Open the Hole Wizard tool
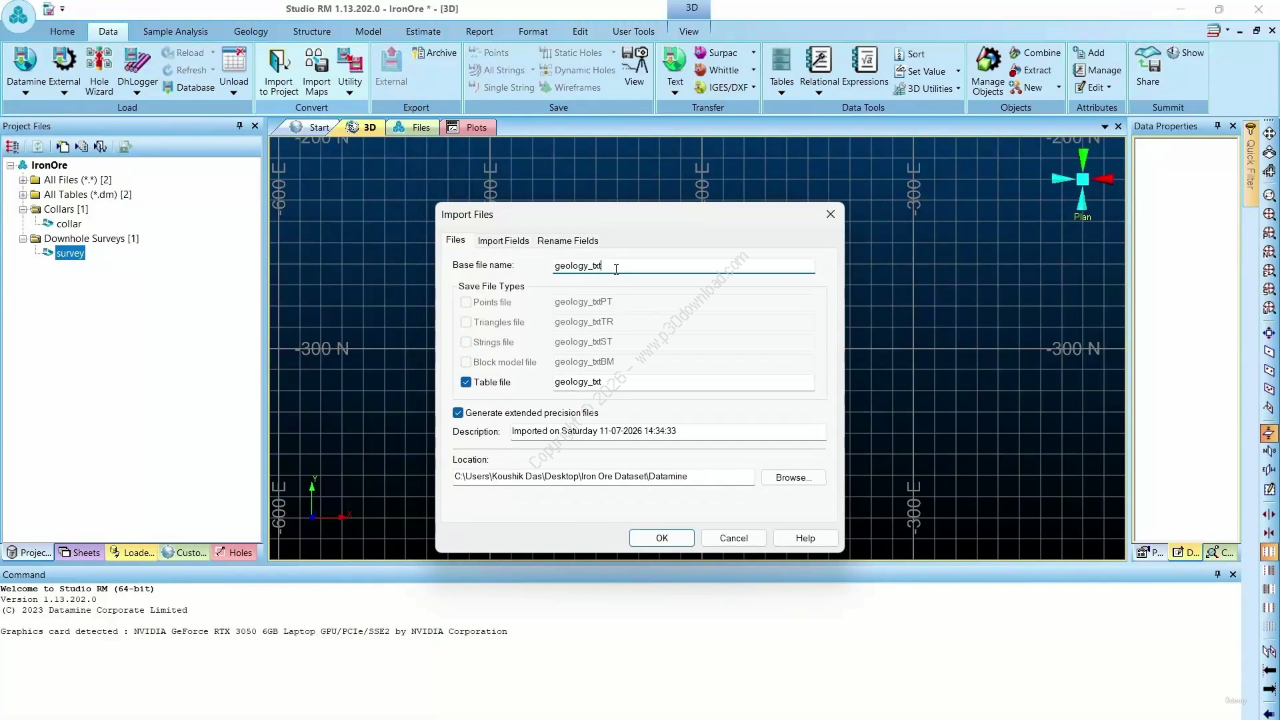 click(99, 70)
